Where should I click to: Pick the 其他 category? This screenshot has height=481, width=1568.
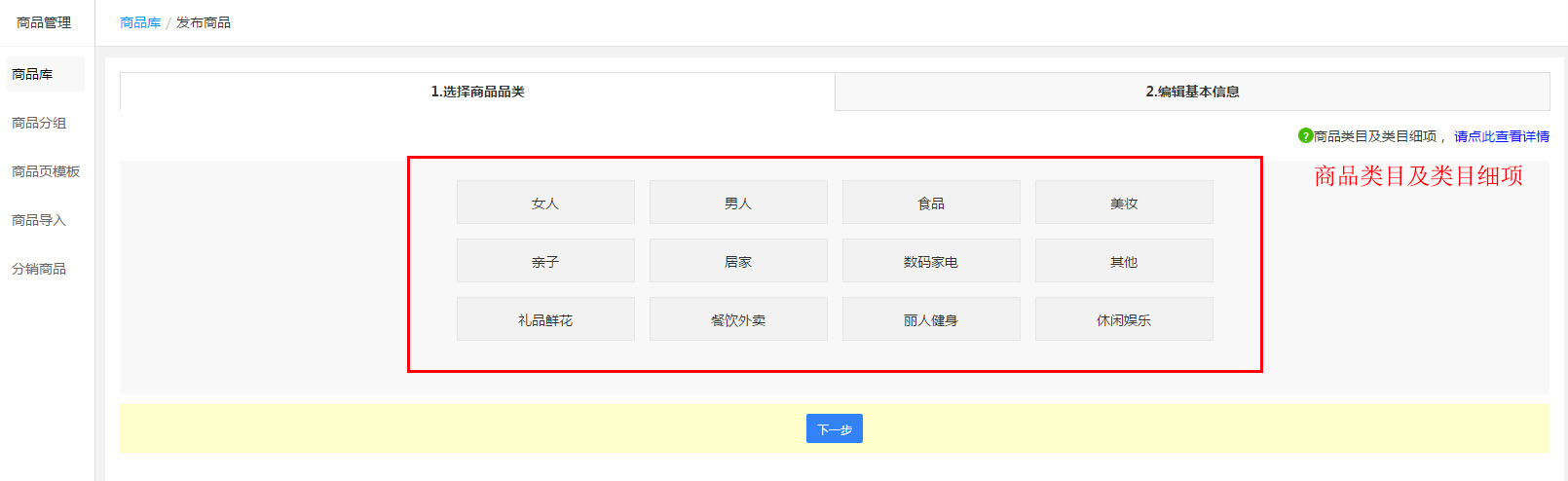click(x=1124, y=261)
